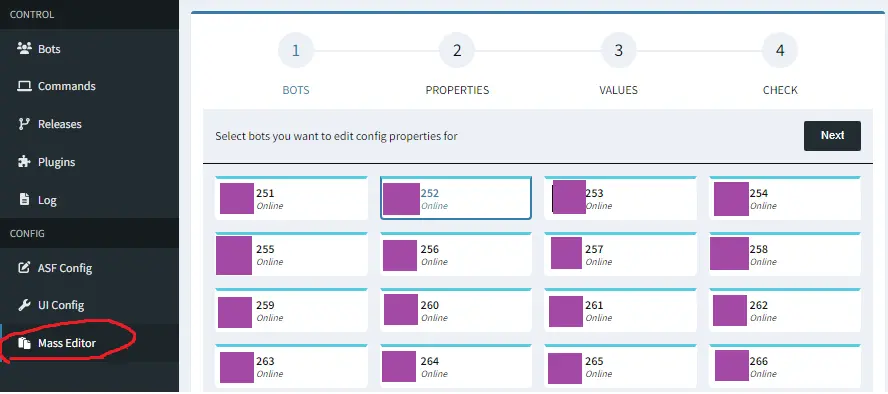This screenshot has height=394, width=888.
Task: Pick the bot 261 card
Action: click(x=620, y=310)
